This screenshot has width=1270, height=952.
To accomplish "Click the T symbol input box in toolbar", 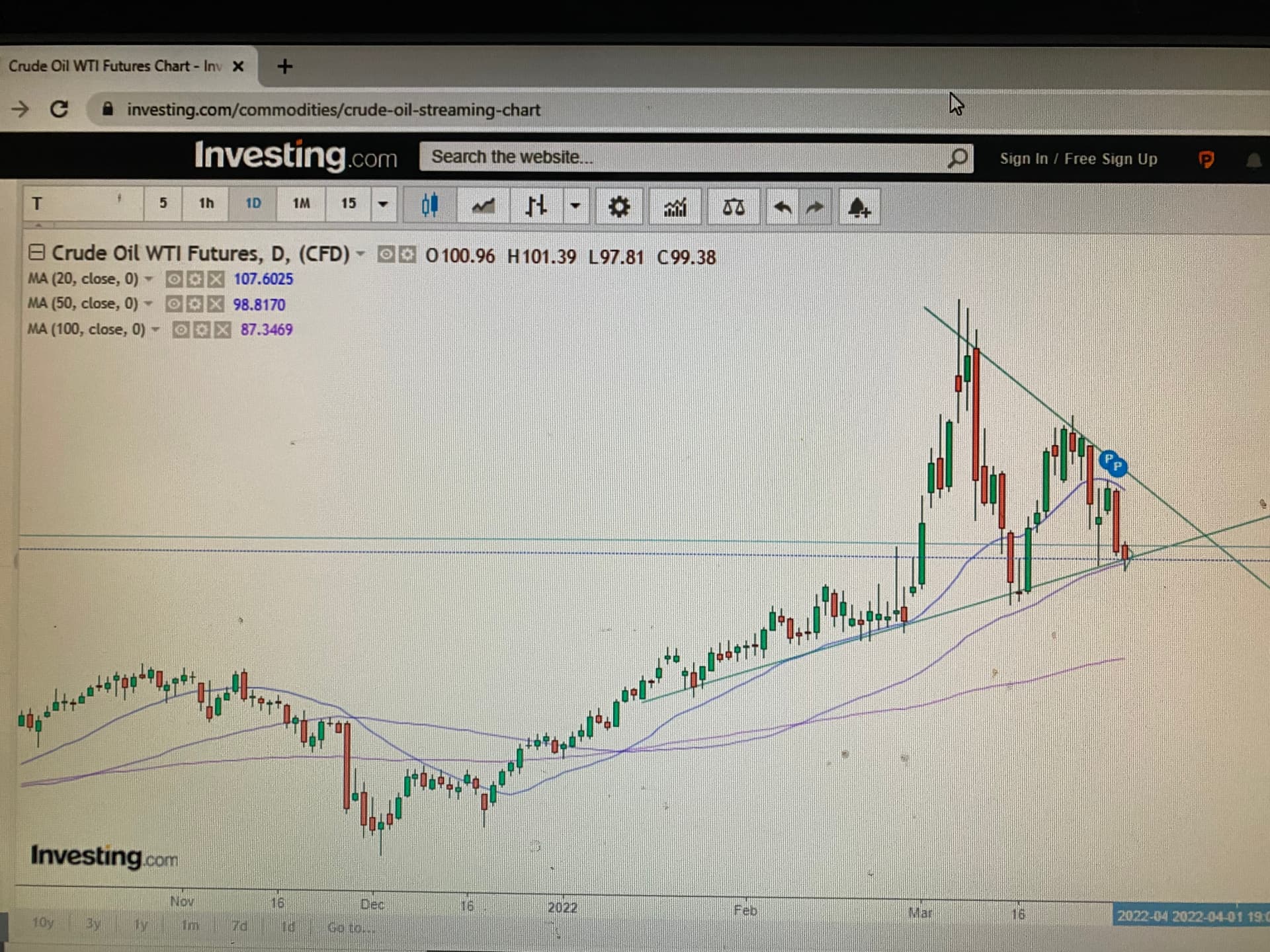I will coord(83,203).
